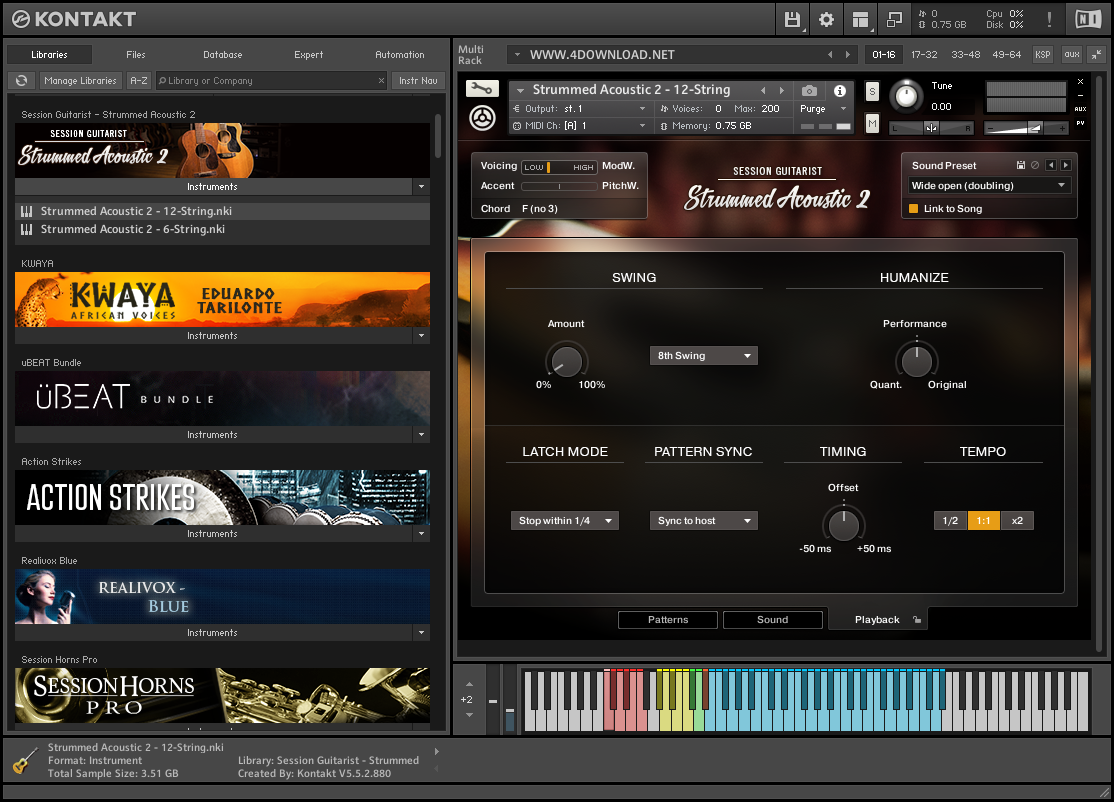Click the Humanize Performance knob
Screen dimensions: 1114x802
click(x=916, y=360)
